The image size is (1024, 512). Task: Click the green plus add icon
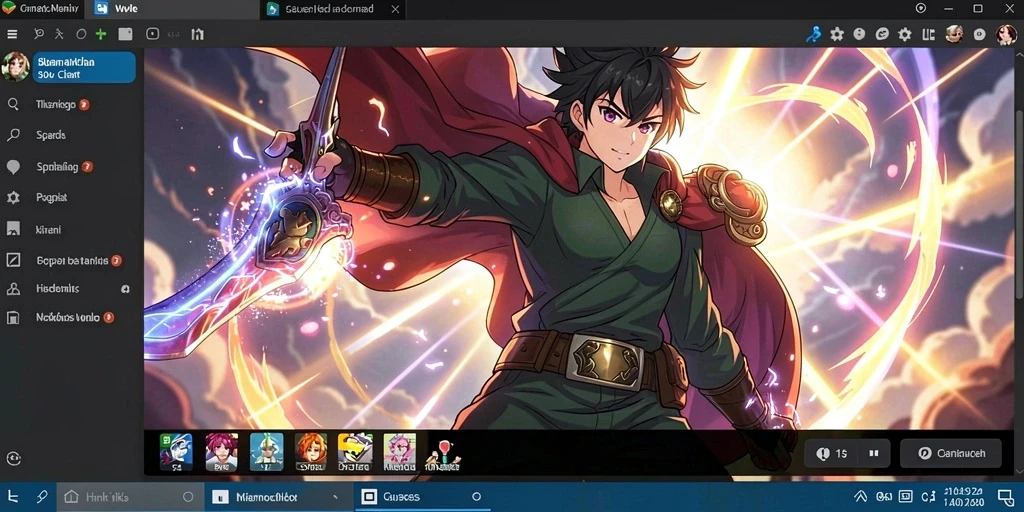pos(101,34)
